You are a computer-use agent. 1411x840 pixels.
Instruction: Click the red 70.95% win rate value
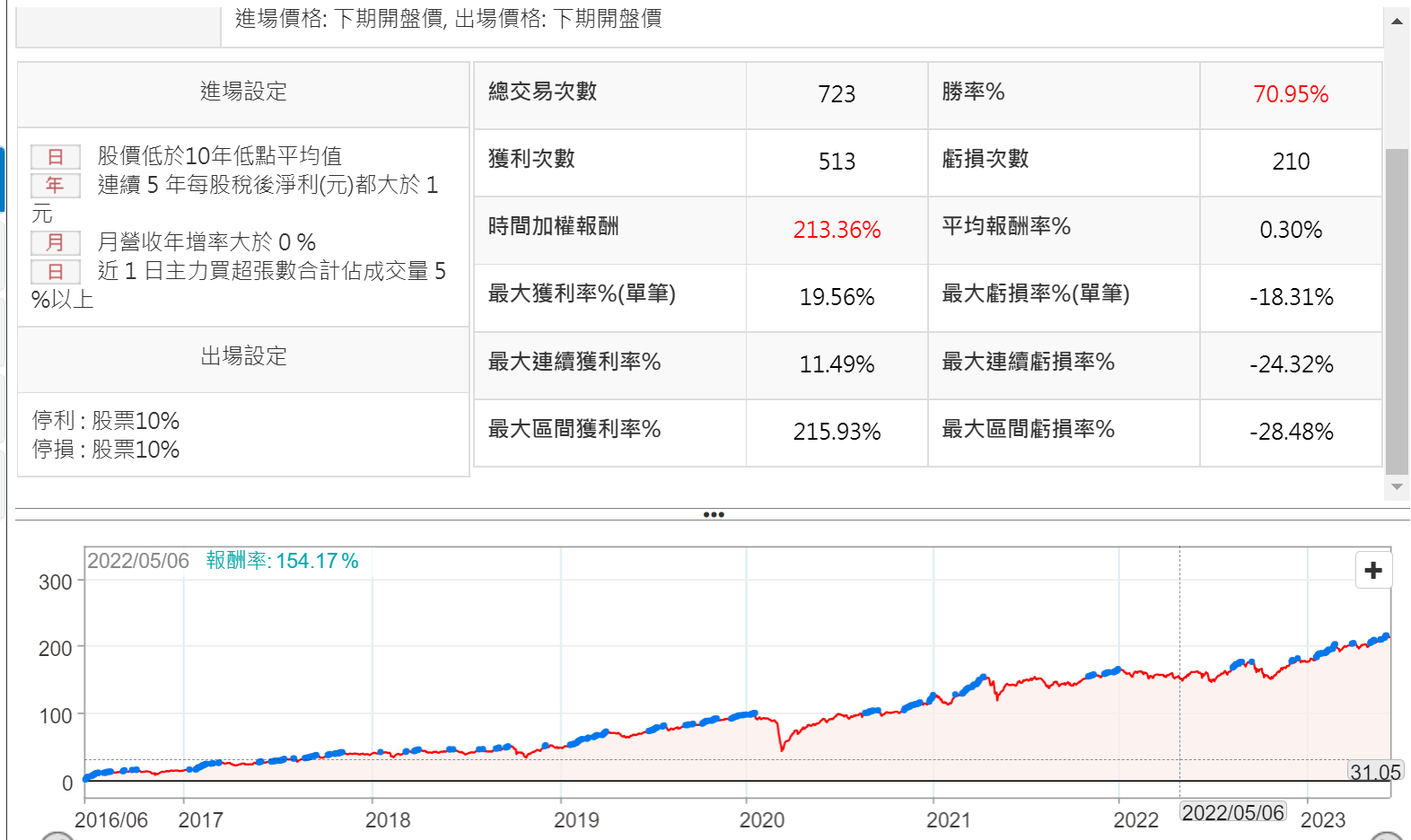coord(1291,94)
